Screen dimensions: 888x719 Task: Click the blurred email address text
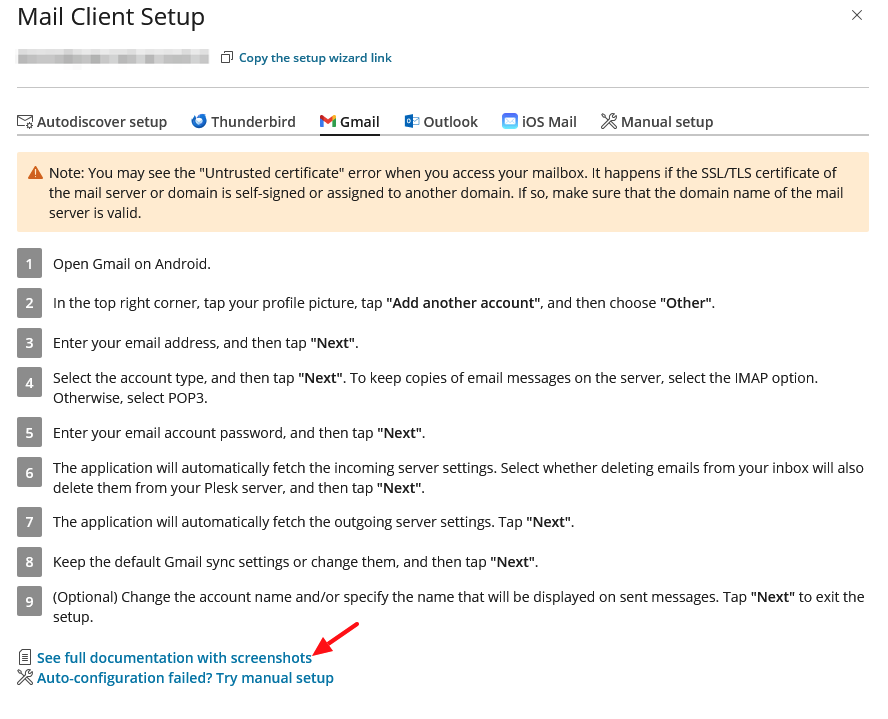[113, 58]
